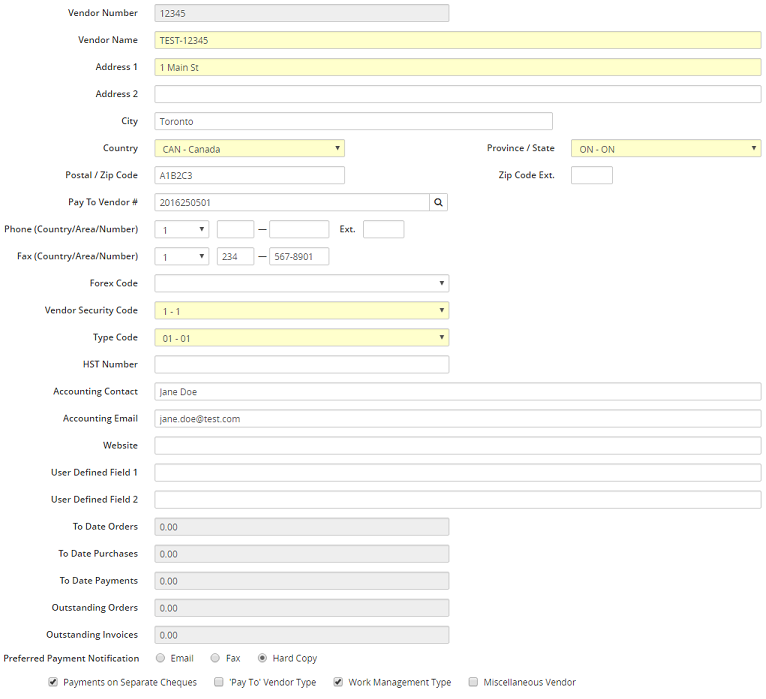Click into the Vendor Name field

[457, 40]
